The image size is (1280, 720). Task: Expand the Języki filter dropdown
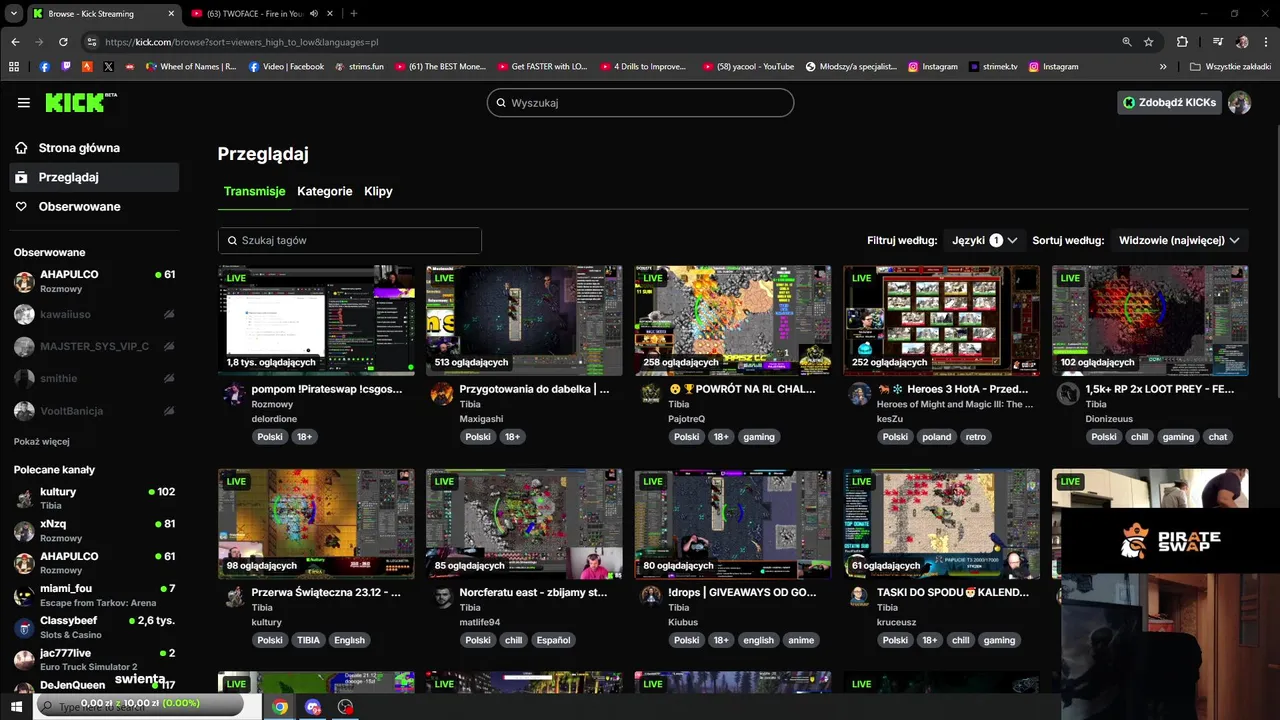click(x=984, y=240)
